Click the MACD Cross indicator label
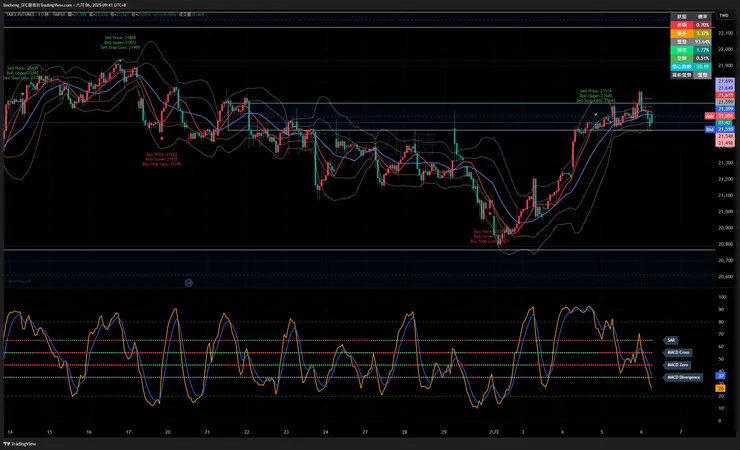740x450 pixels. pyautogui.click(x=678, y=352)
